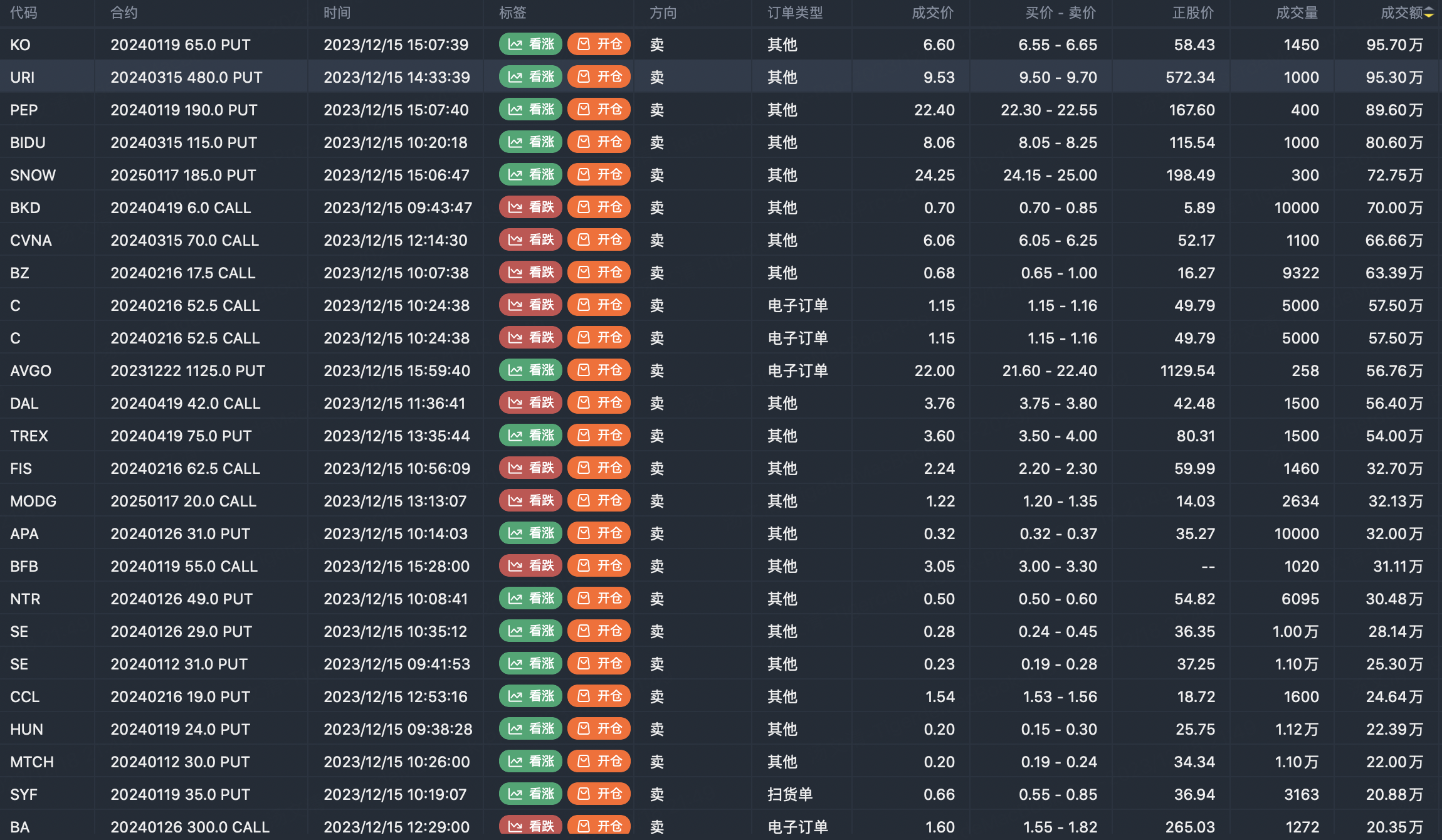Click the 看涨 tag in AVGO row

point(530,370)
